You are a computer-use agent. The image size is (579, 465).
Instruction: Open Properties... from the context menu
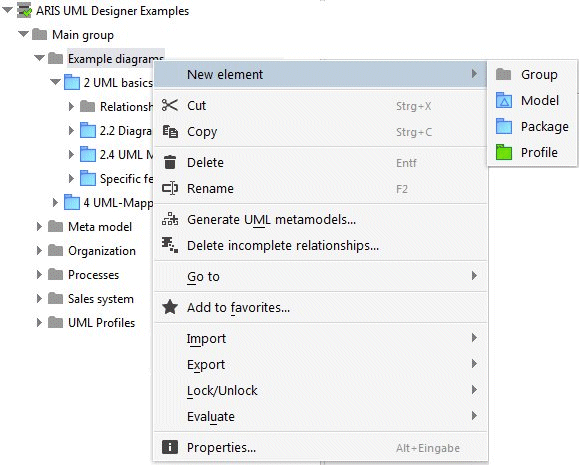[x=320, y=447]
